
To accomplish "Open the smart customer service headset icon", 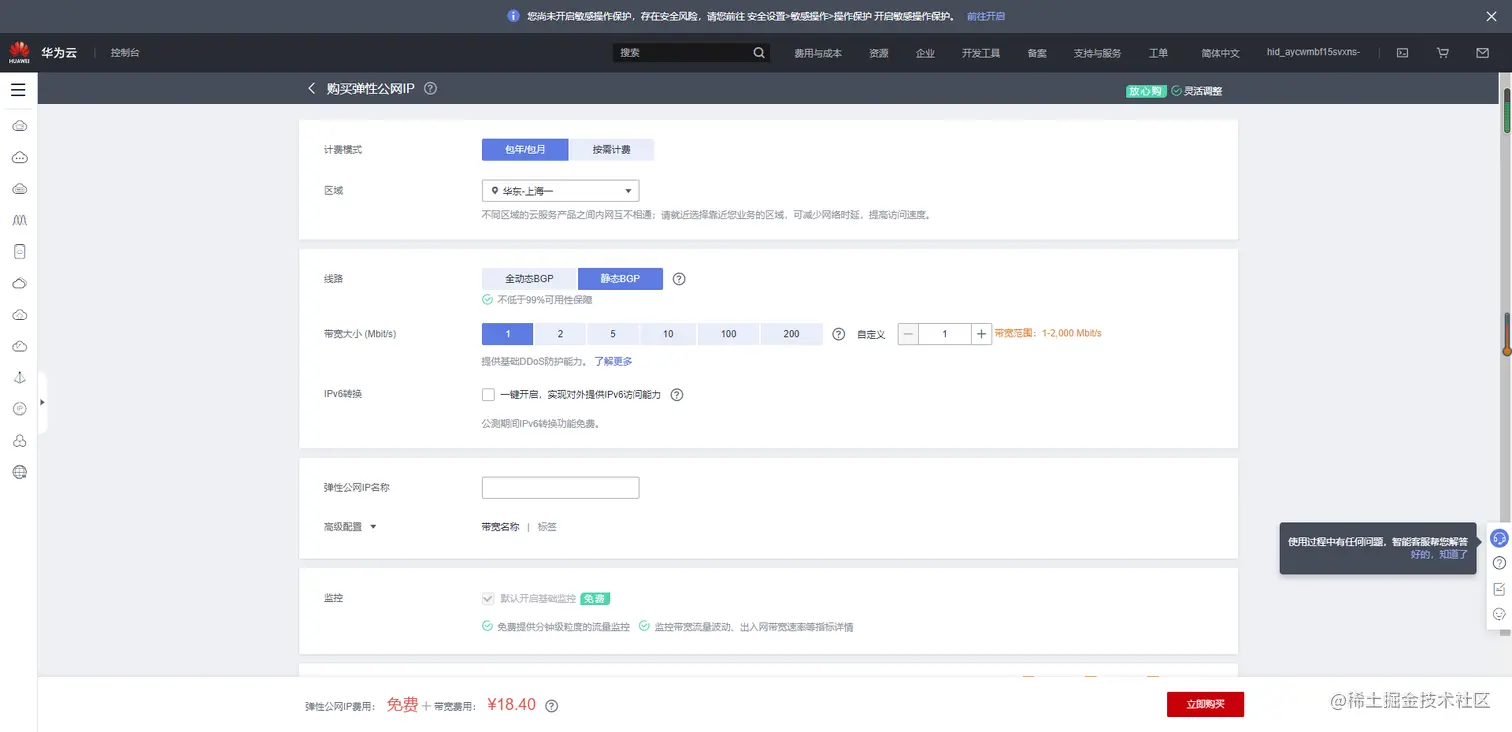I will click(1498, 538).
